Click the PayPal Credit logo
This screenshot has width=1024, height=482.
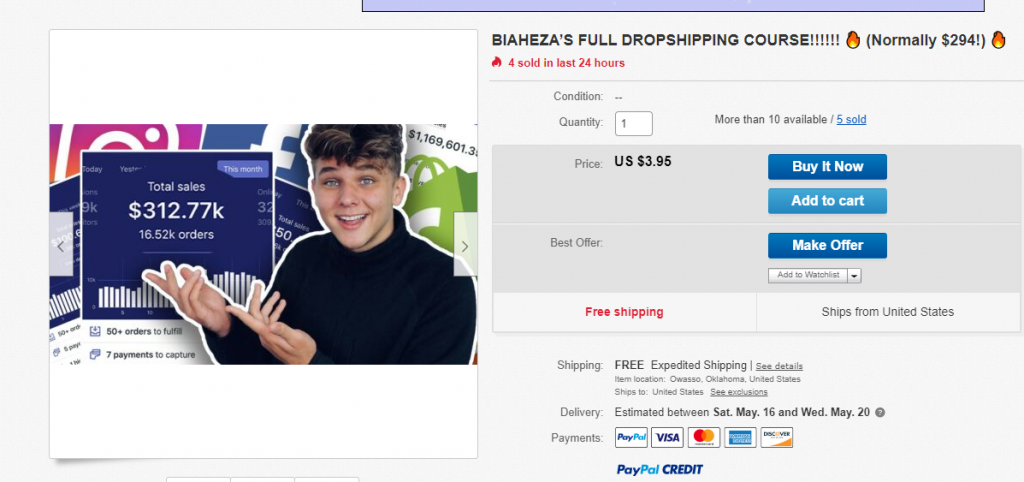tap(659, 469)
